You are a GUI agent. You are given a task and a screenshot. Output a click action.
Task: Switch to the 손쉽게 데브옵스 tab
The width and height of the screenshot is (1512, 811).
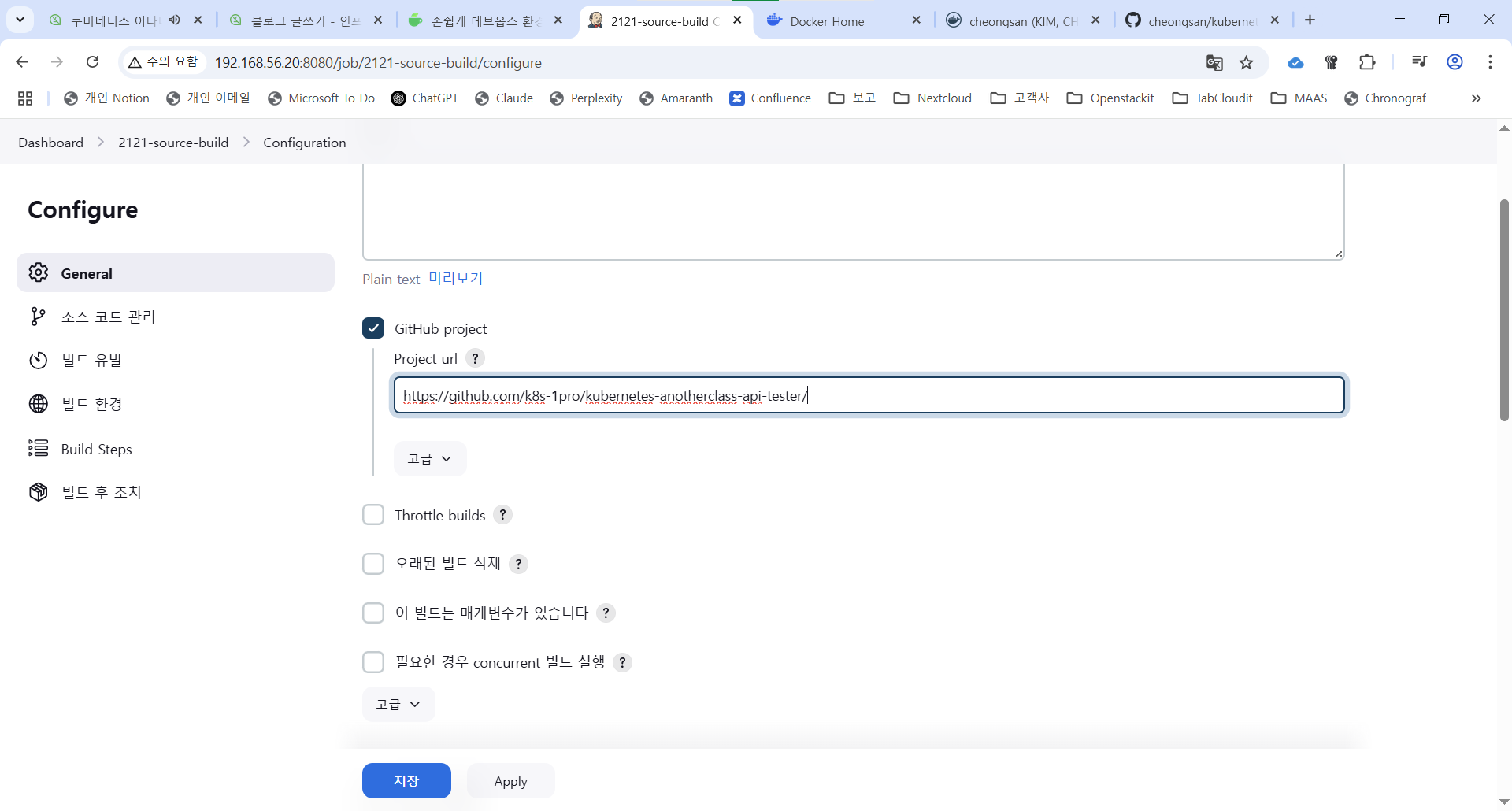(486, 21)
